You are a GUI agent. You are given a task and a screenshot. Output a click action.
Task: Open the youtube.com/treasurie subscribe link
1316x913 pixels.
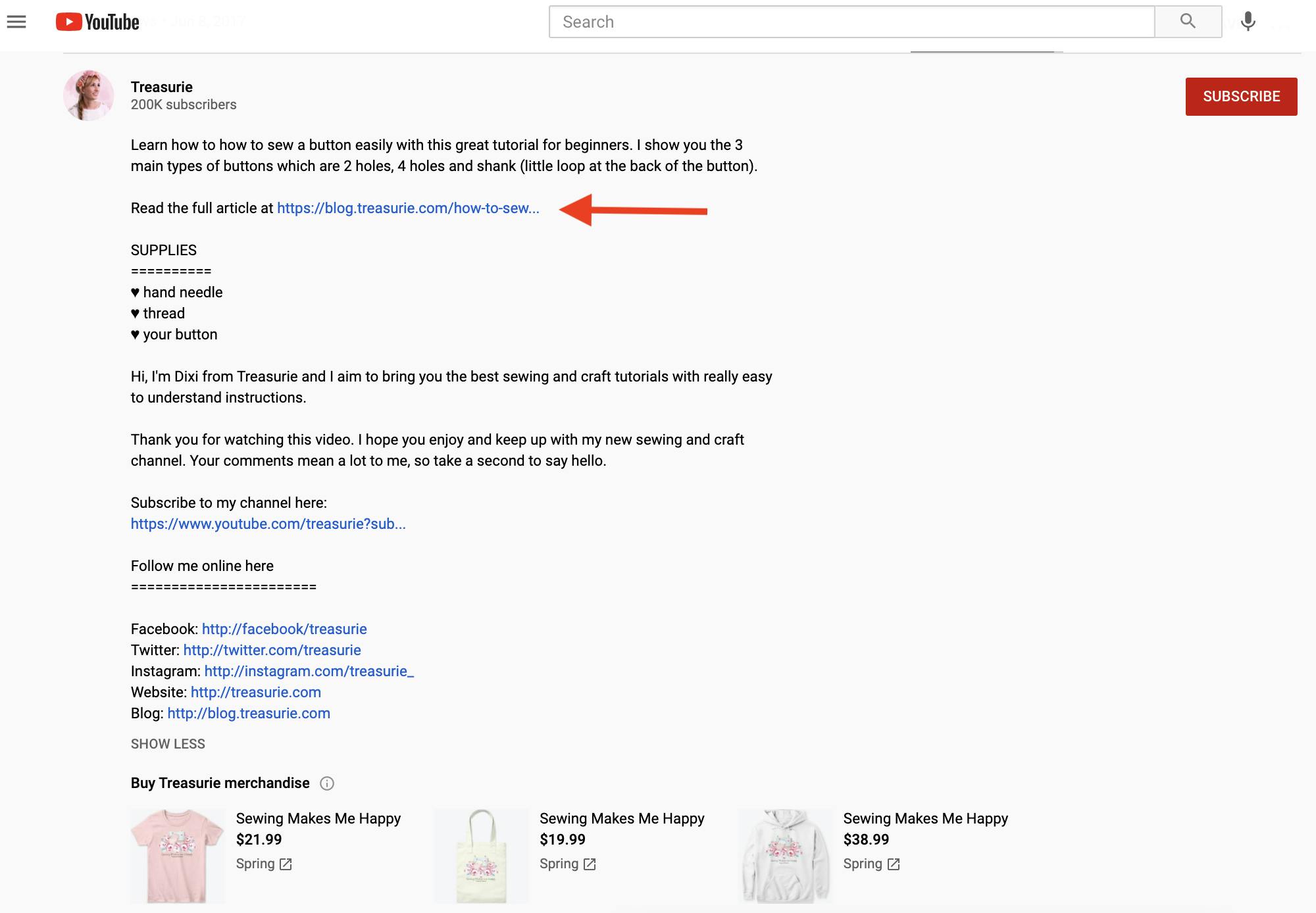[268, 524]
